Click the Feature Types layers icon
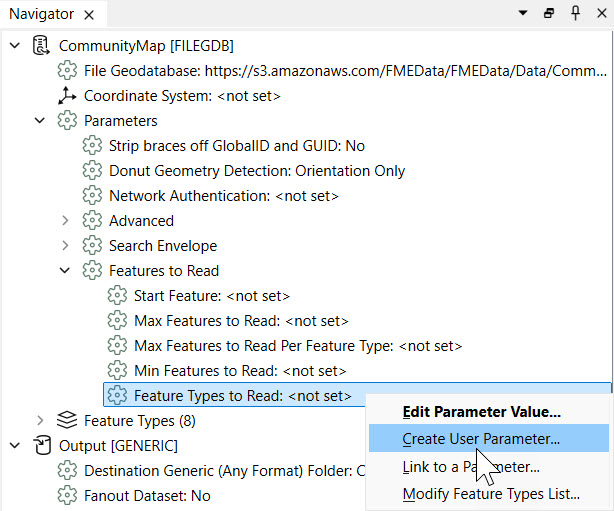The image size is (614, 511). (67, 421)
